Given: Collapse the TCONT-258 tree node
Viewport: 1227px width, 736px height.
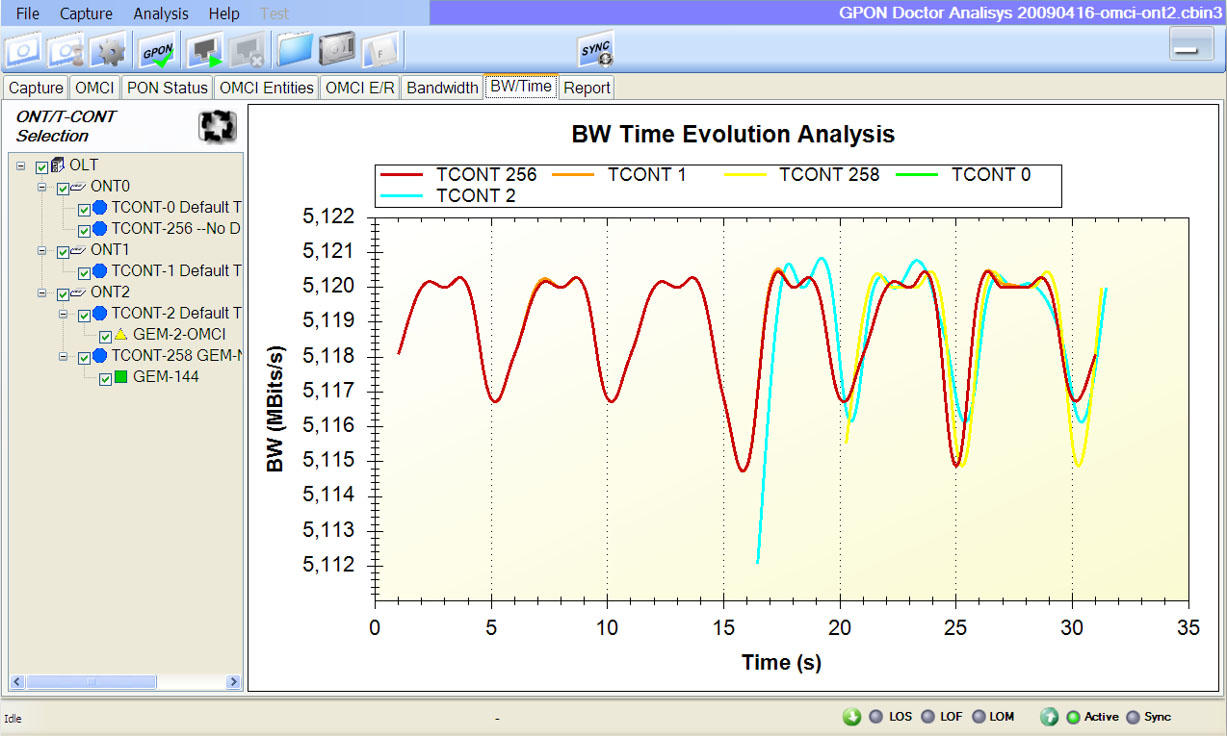Looking at the screenshot, I should pos(63,356).
